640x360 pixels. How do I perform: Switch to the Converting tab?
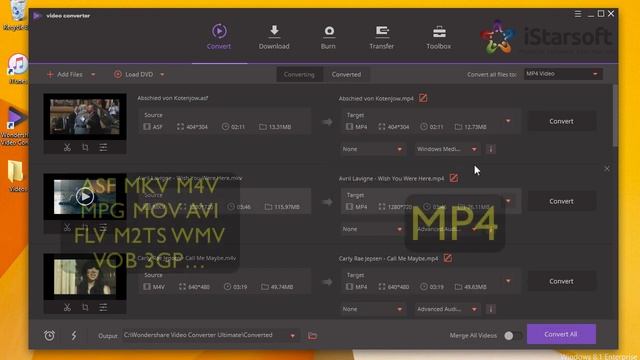pos(299,75)
